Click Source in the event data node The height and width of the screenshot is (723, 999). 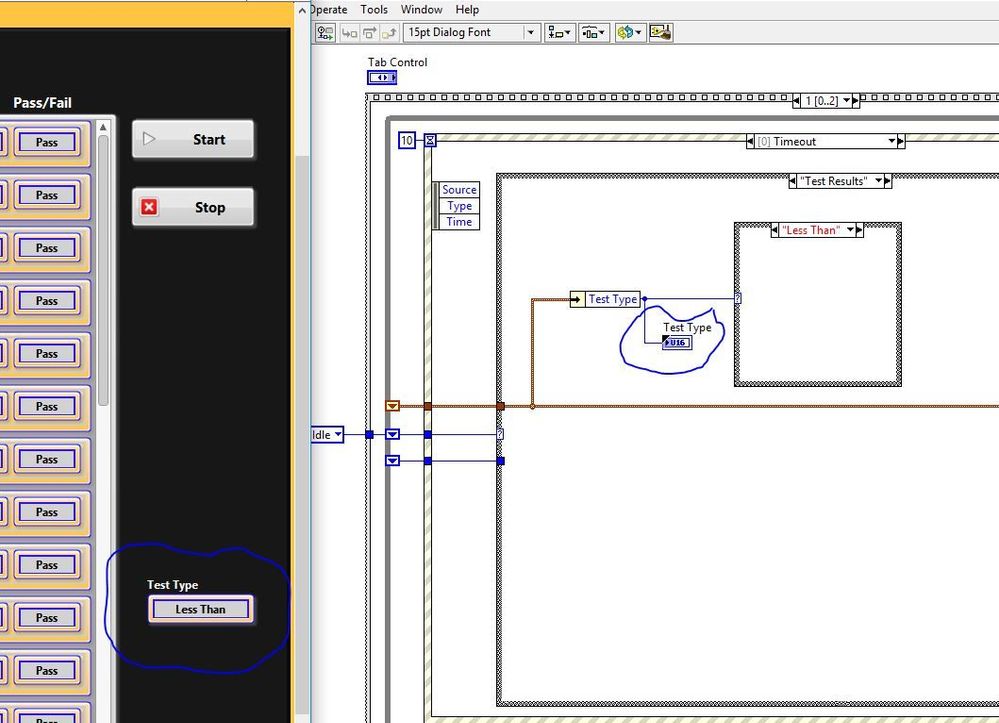[x=459, y=190]
